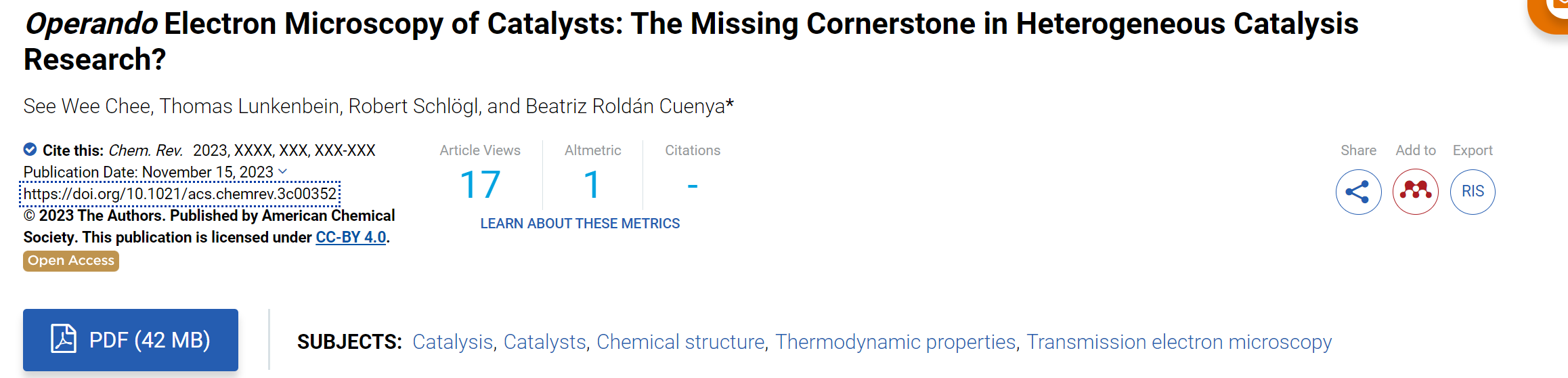Click Learn About These Metrics

coord(580,224)
